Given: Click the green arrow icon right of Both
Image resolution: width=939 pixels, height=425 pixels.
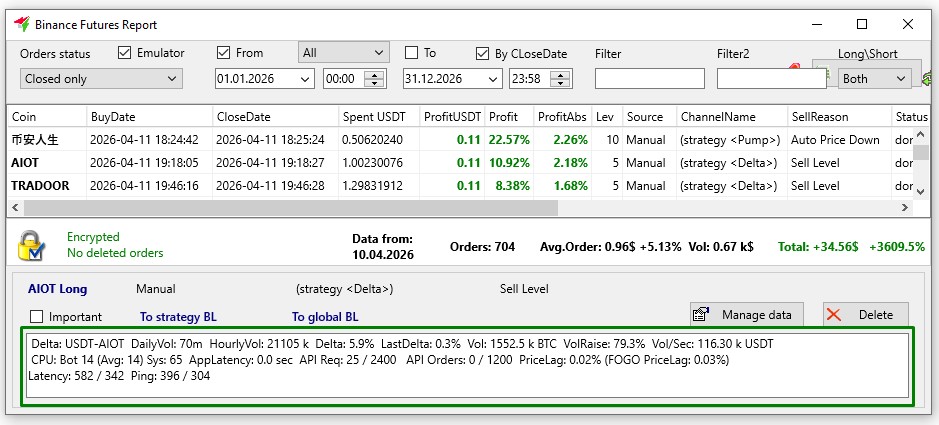Looking at the screenshot, I should [925, 78].
